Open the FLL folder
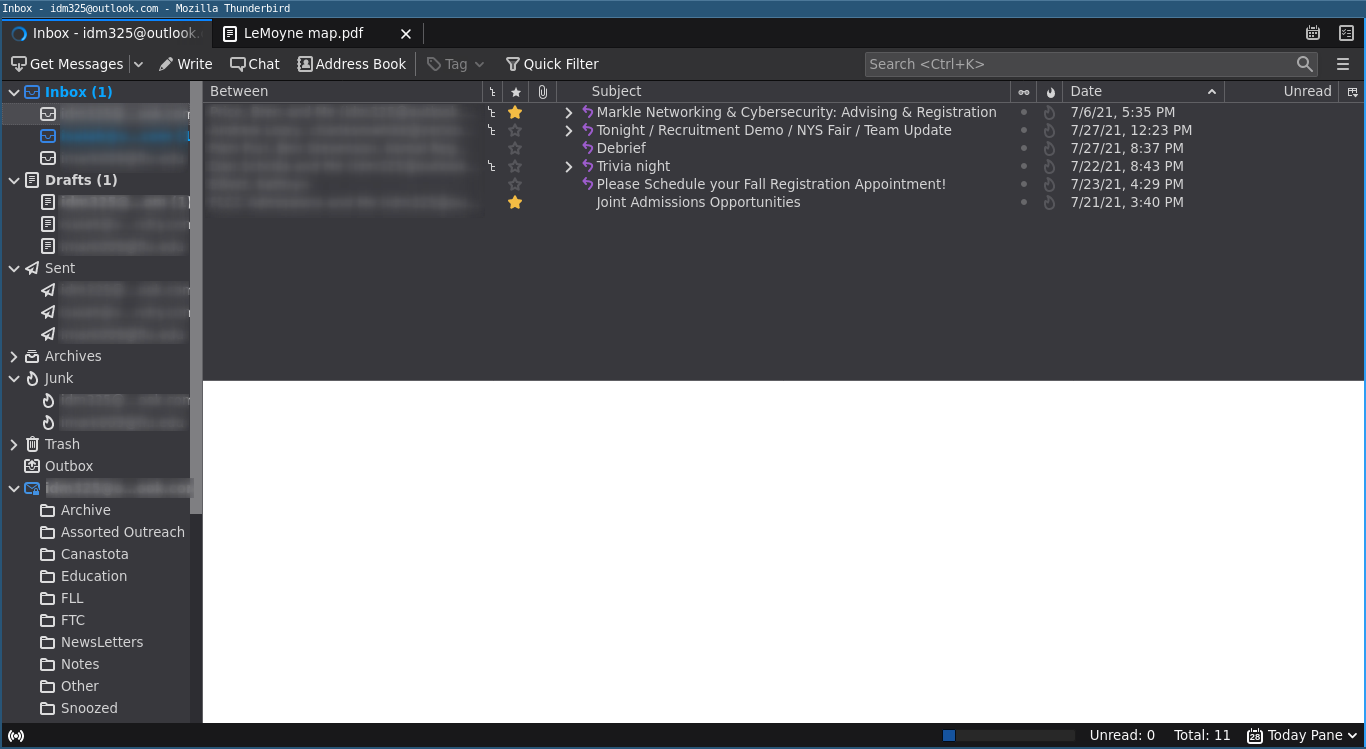 click(x=72, y=598)
